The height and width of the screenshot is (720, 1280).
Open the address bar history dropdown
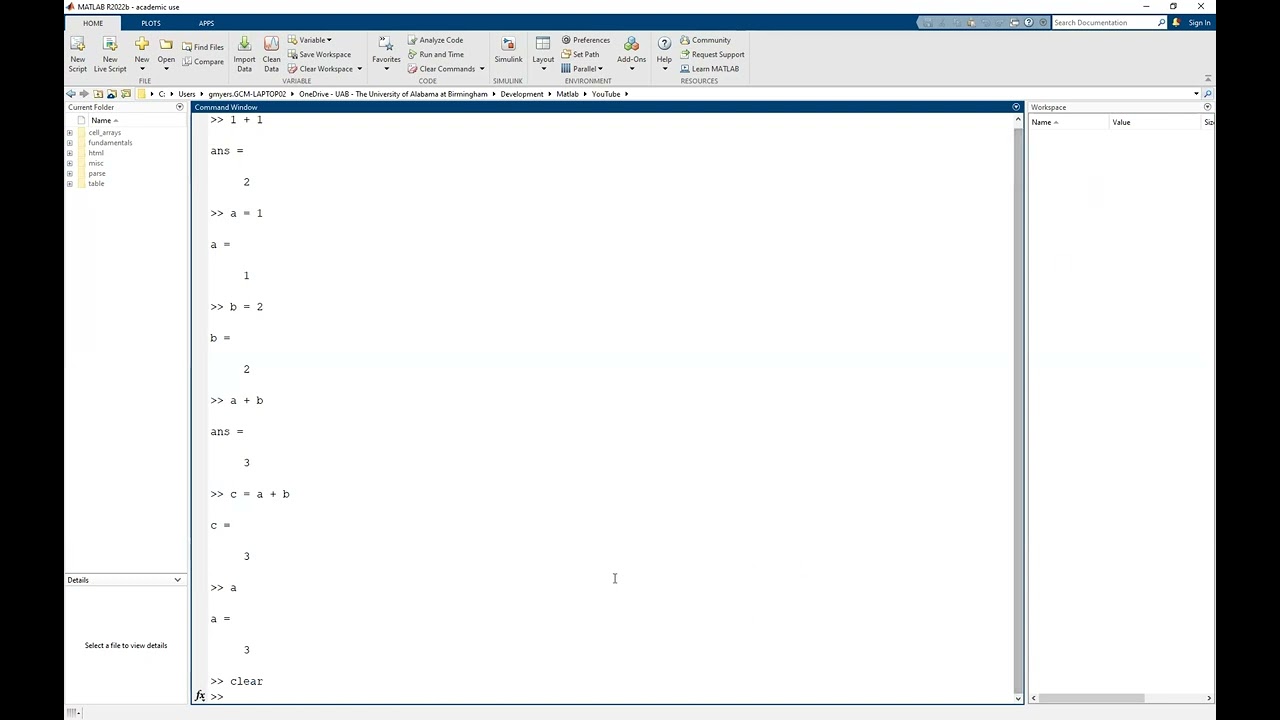[1196, 94]
